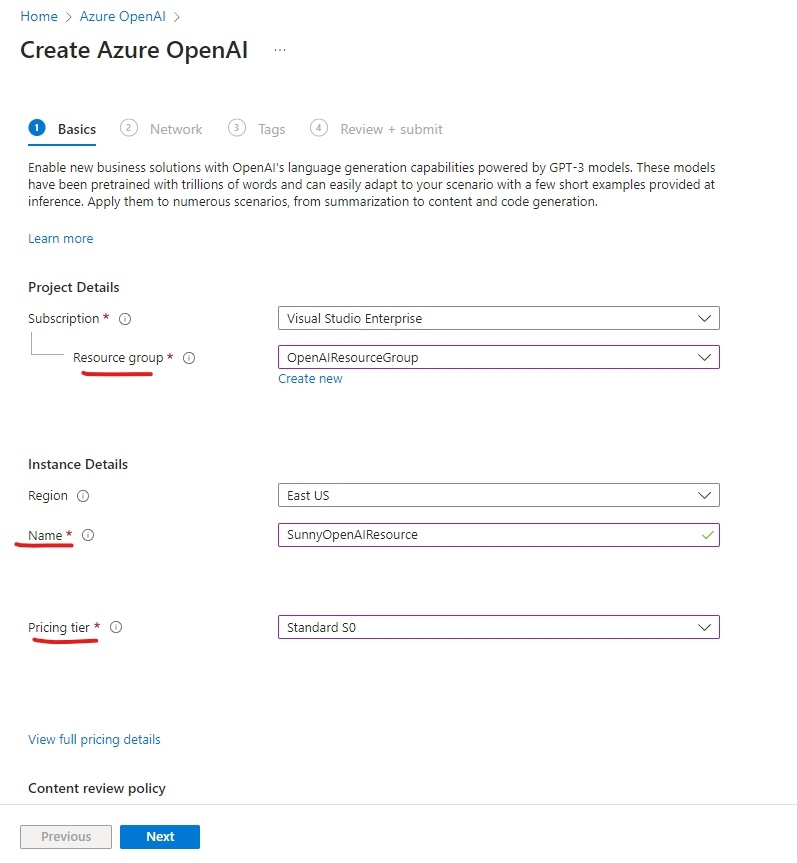Click the info icon beside Resource group
Screen dimensions: 797x863
(x=189, y=358)
